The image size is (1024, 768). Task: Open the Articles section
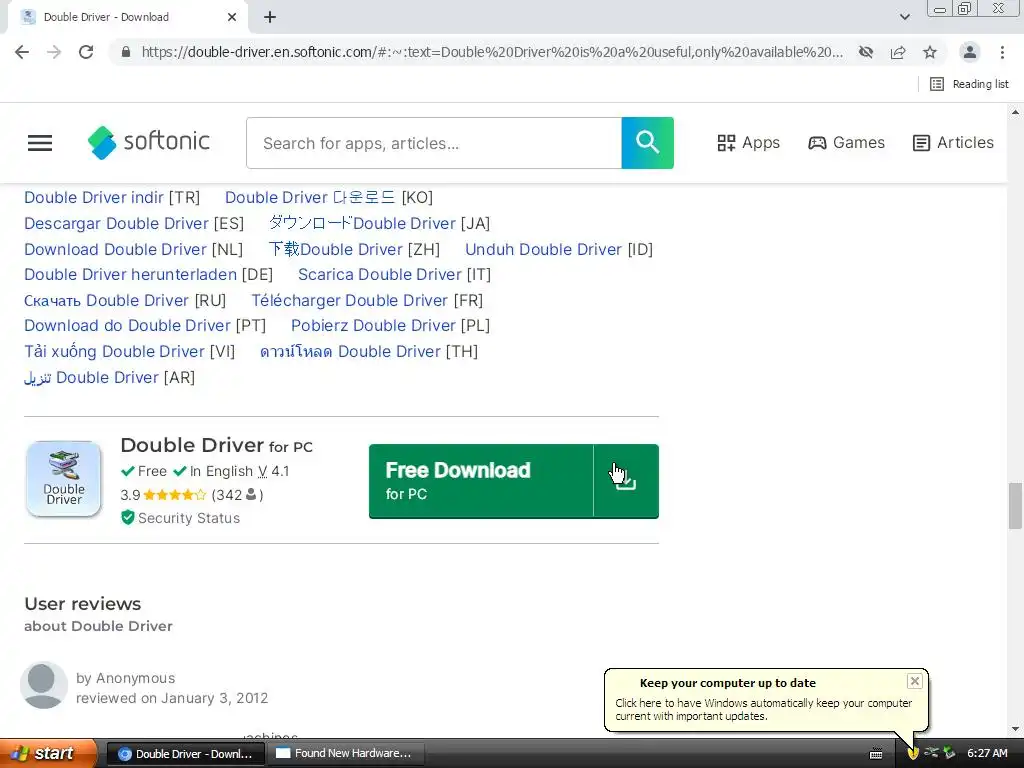point(953,142)
